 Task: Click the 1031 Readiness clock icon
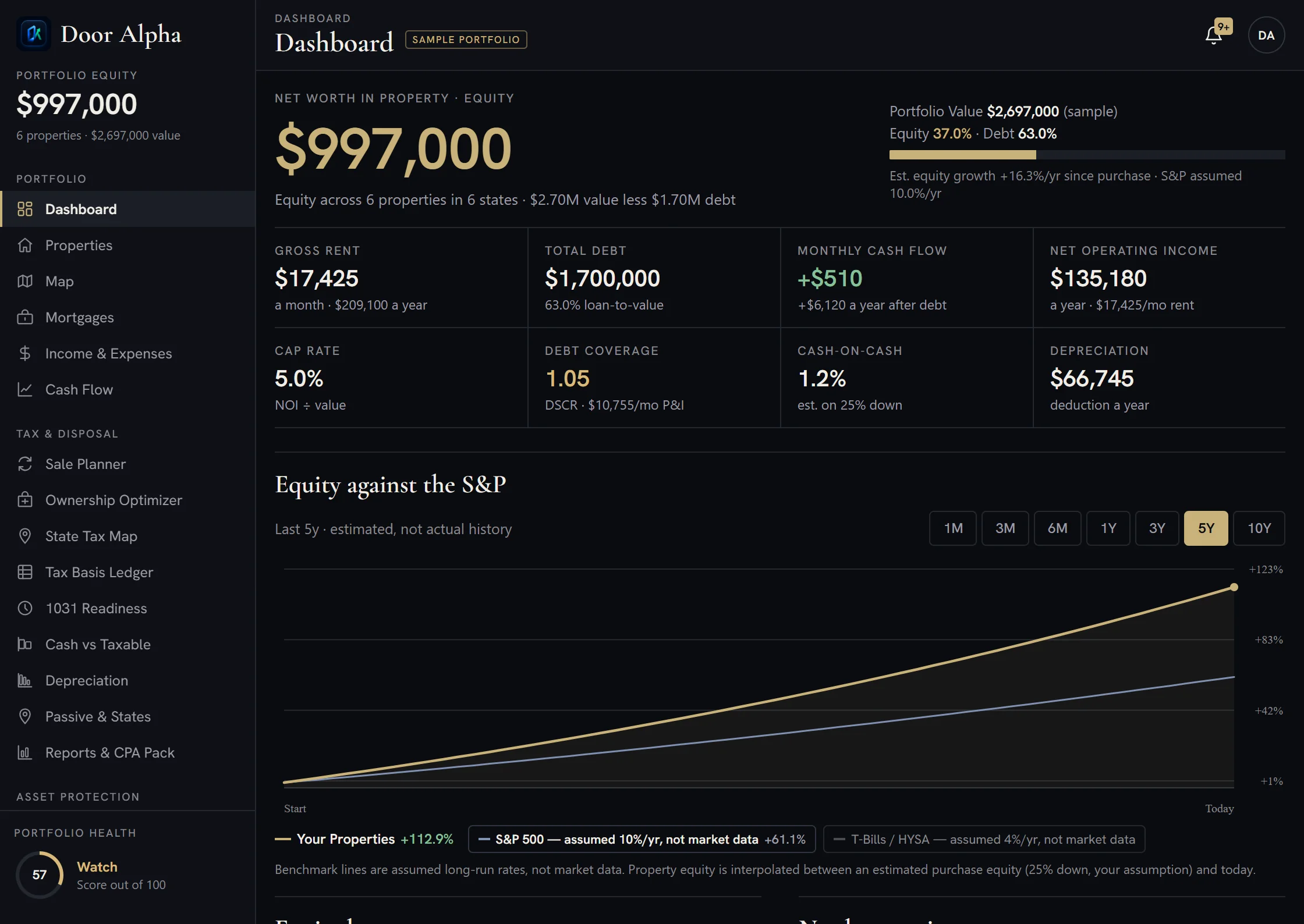coord(25,608)
